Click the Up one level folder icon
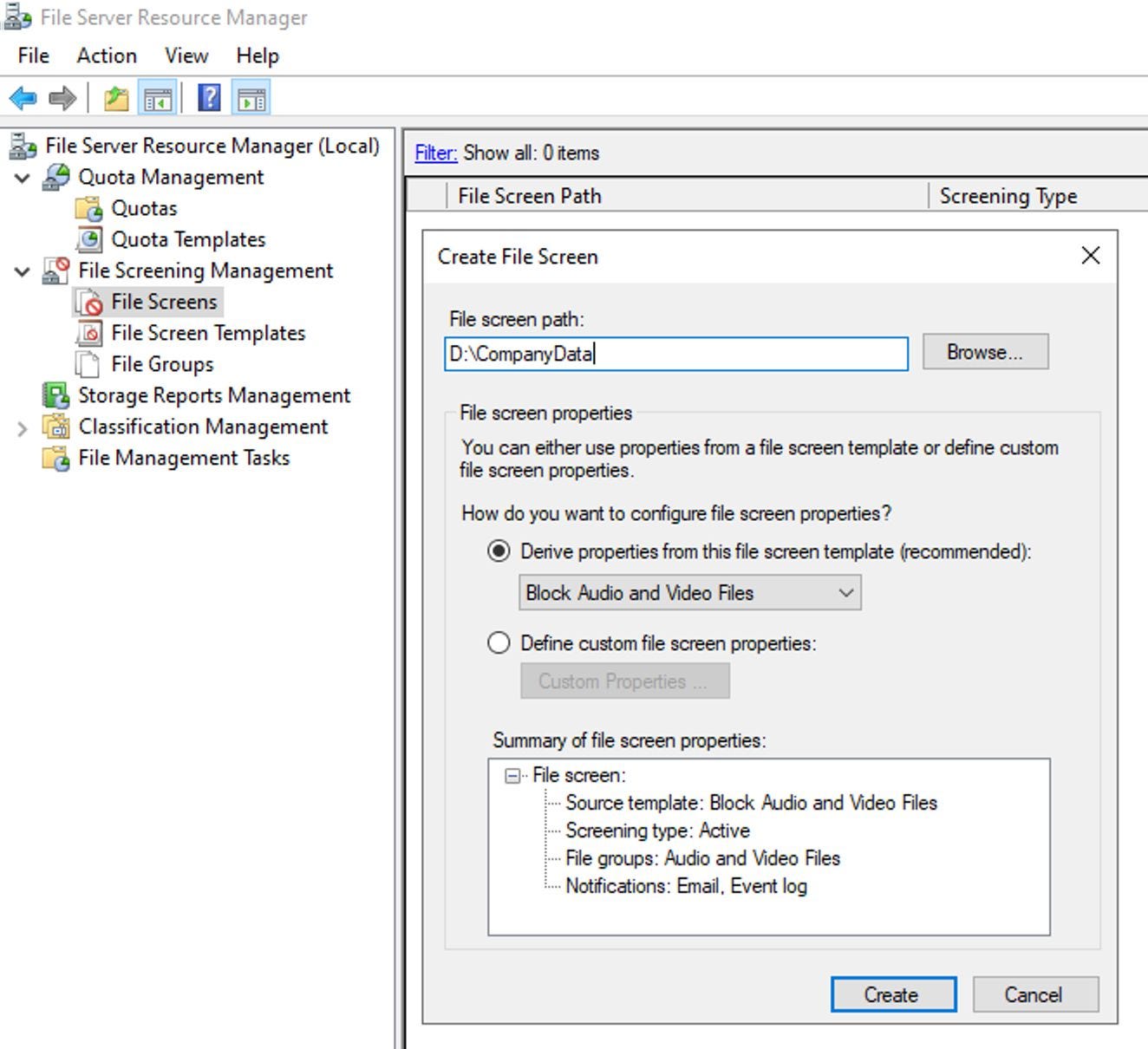This screenshot has width=1148, height=1049. click(x=116, y=98)
